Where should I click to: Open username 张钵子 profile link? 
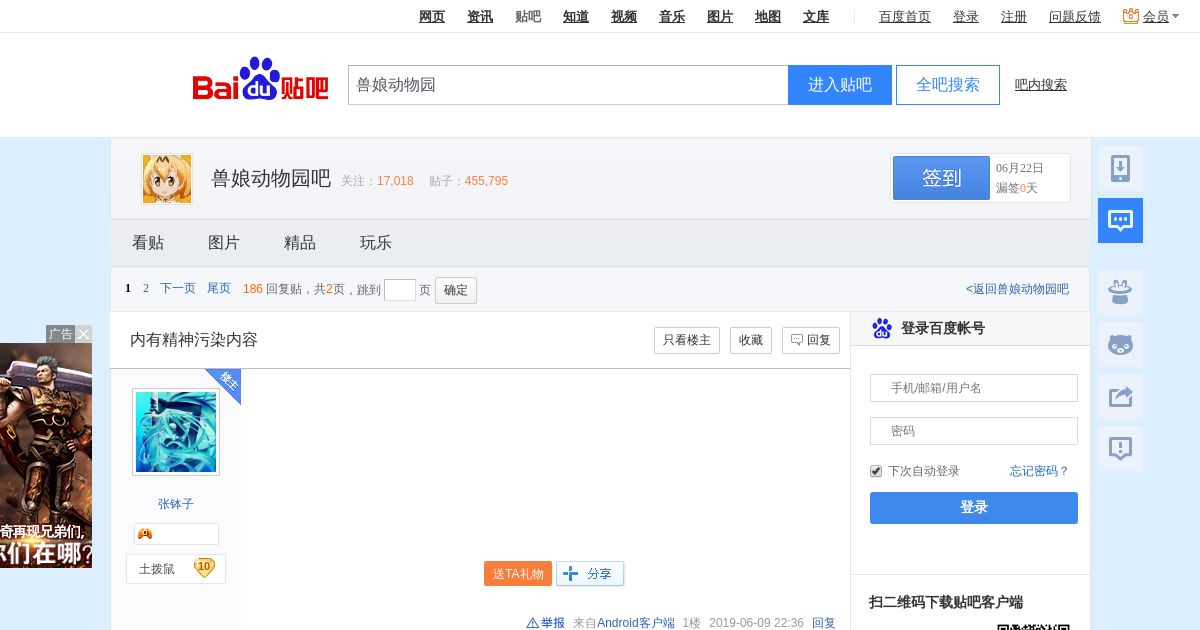(x=176, y=504)
